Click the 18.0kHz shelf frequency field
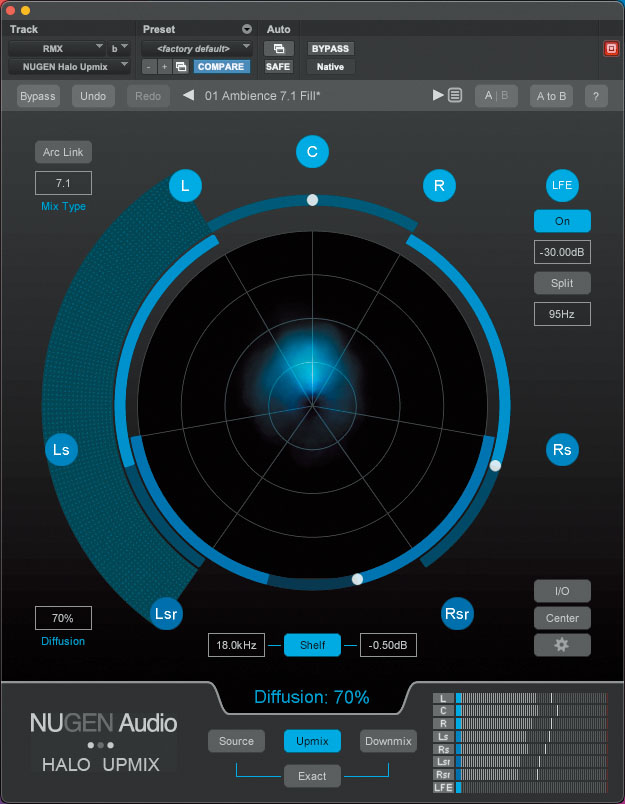This screenshot has height=804, width=625. coord(236,645)
